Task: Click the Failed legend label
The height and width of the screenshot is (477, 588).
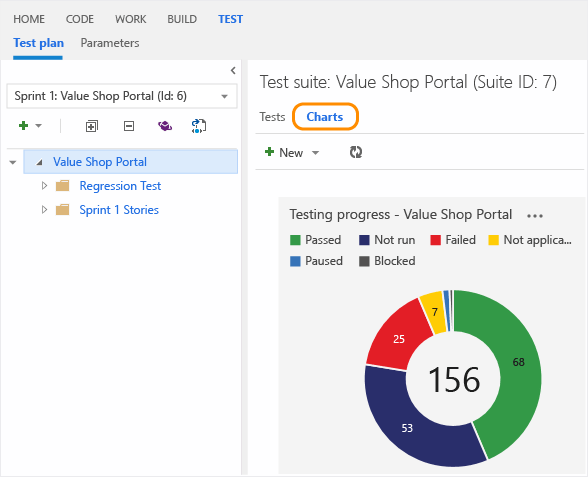Action: (x=460, y=240)
